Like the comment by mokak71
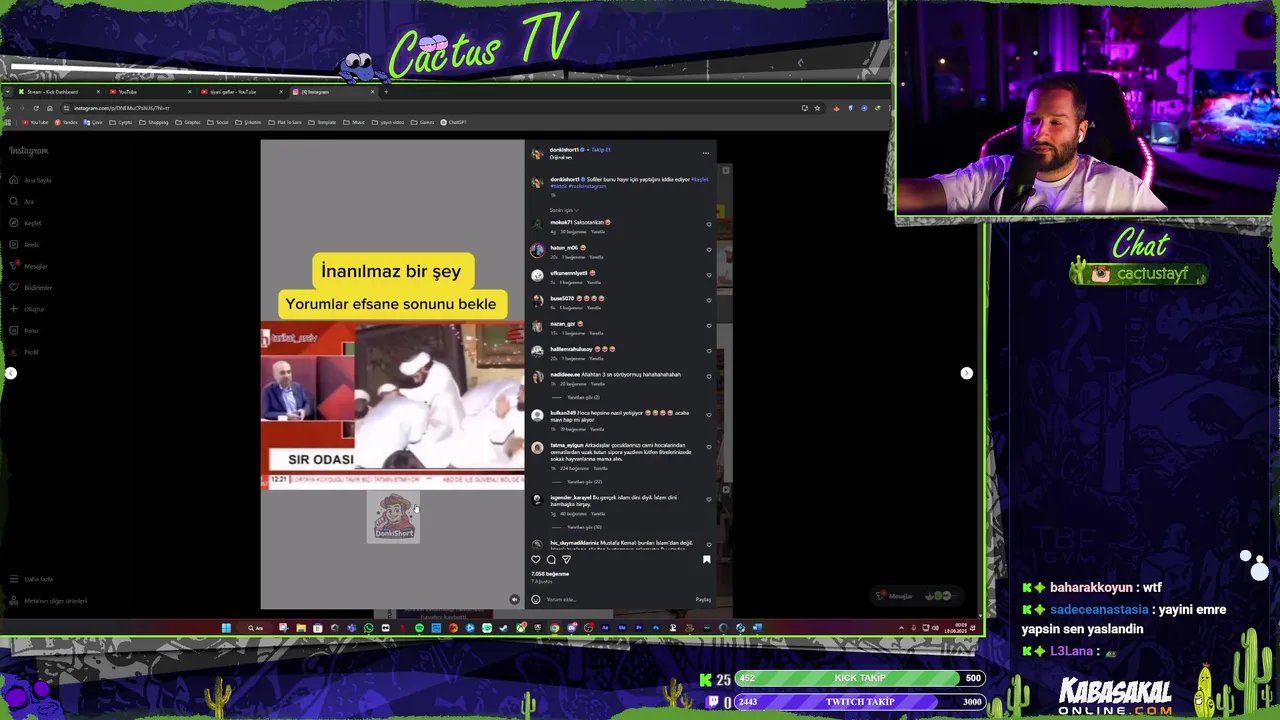 (709, 225)
